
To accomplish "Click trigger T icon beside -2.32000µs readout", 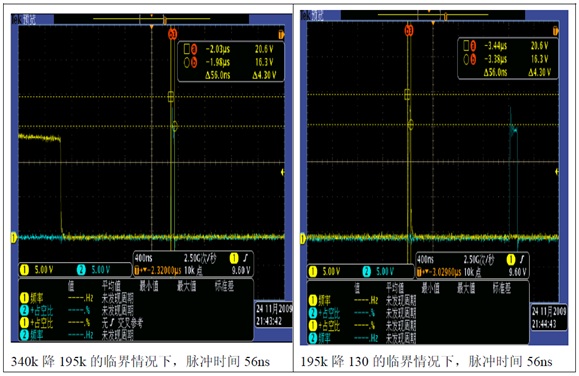I will click(x=137, y=270).
